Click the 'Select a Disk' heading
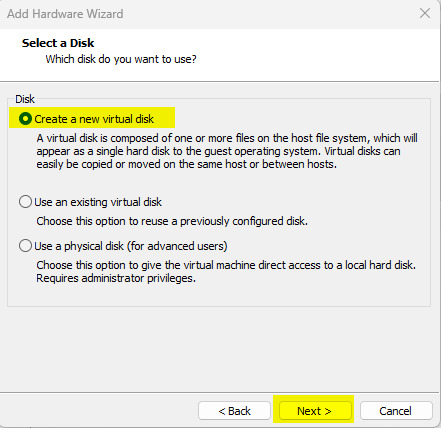The width and height of the screenshot is (441, 428). [58, 43]
